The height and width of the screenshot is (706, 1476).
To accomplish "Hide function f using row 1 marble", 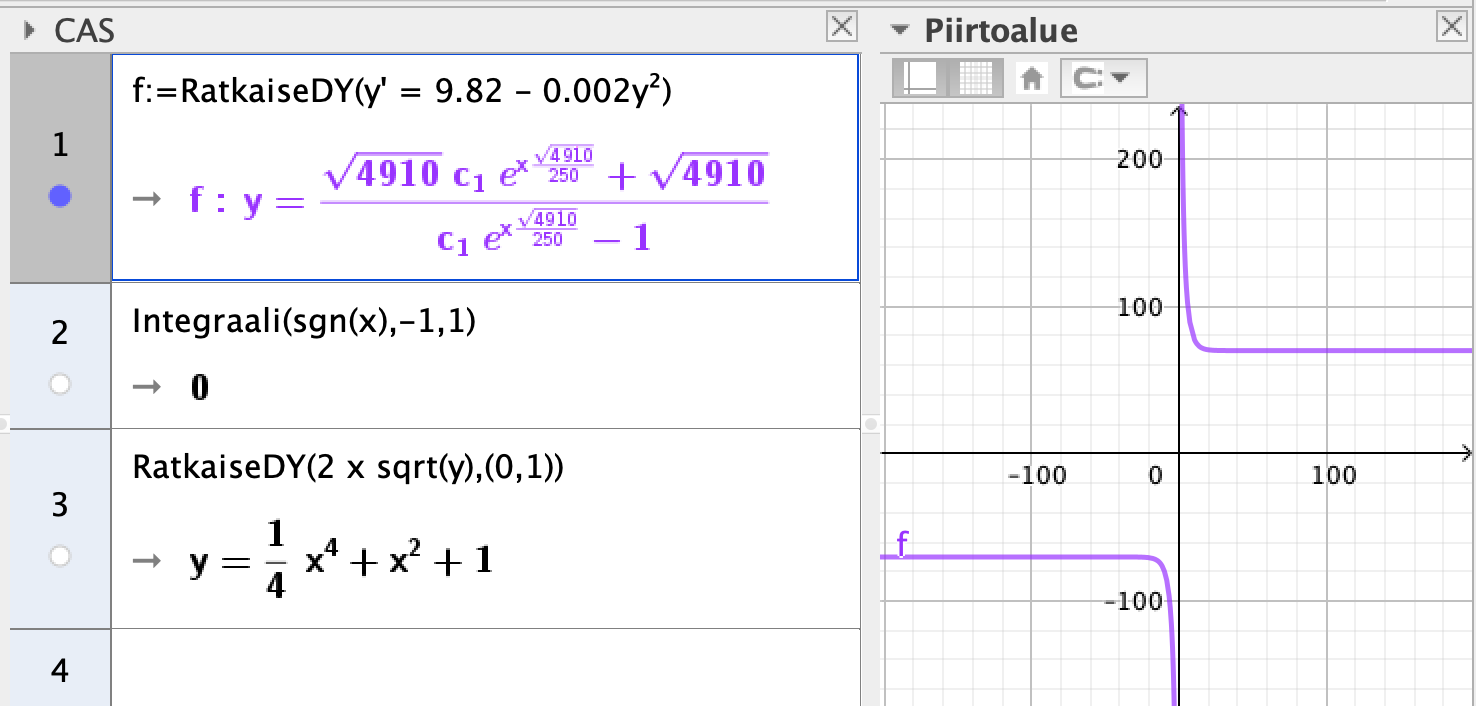I will (x=60, y=198).
